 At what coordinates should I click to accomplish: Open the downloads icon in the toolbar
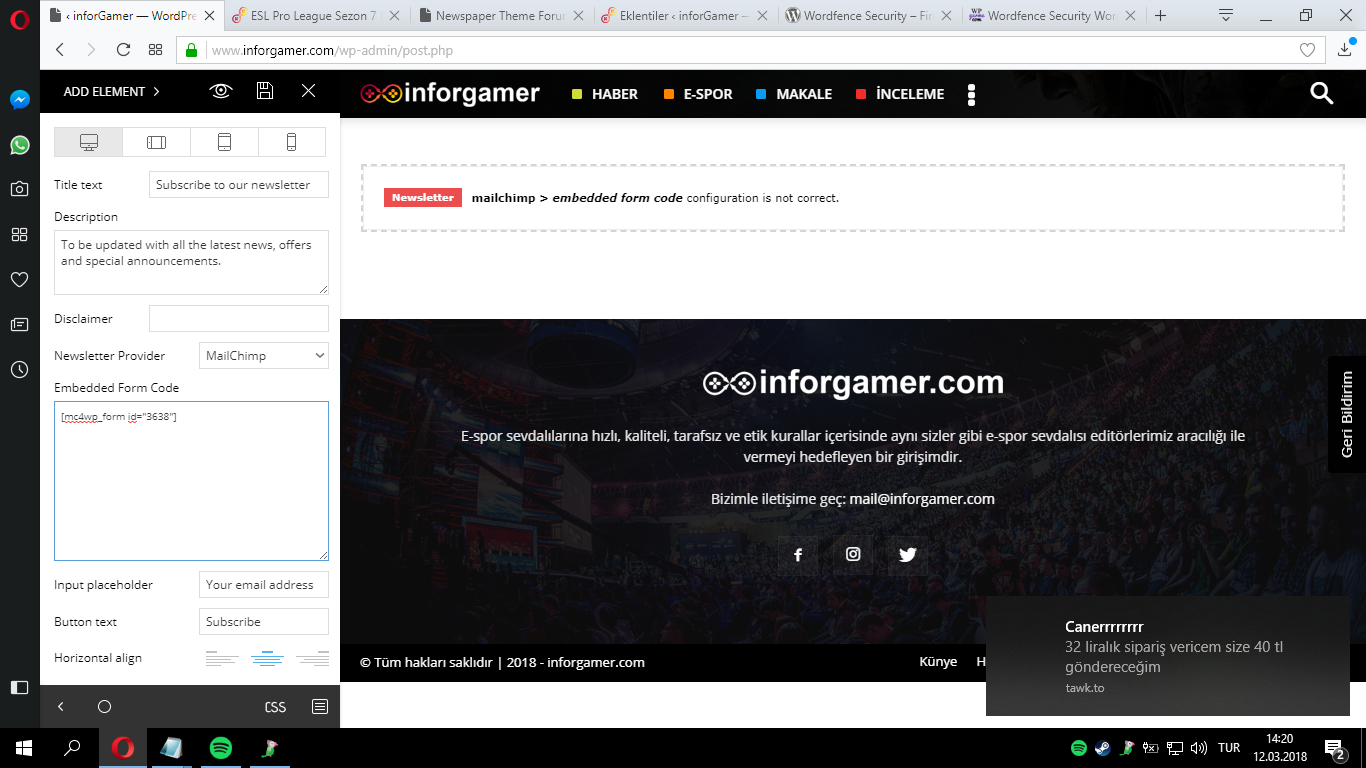(x=1345, y=49)
